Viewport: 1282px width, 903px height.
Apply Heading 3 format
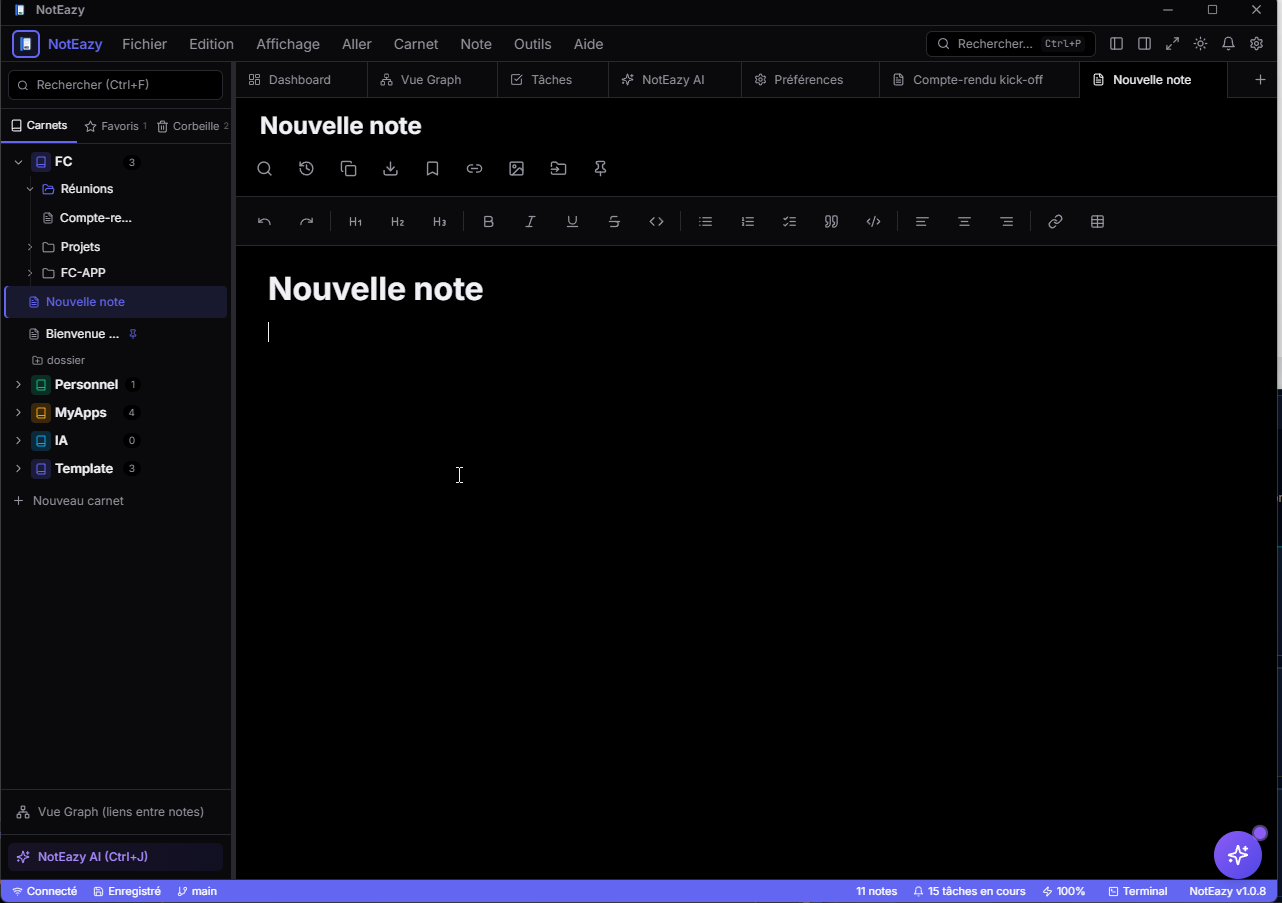[439, 222]
